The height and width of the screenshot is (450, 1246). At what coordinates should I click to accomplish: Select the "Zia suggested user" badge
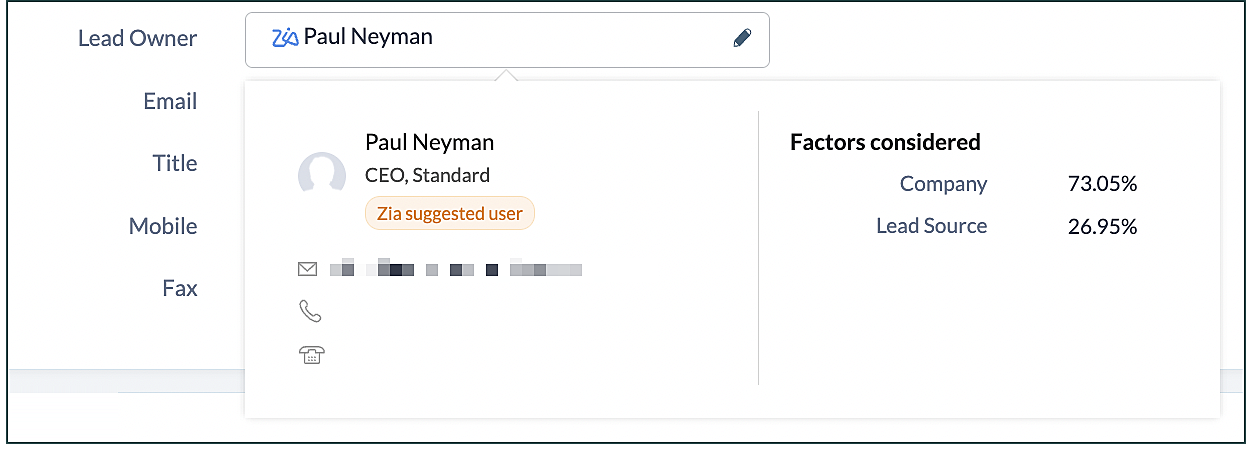(450, 213)
